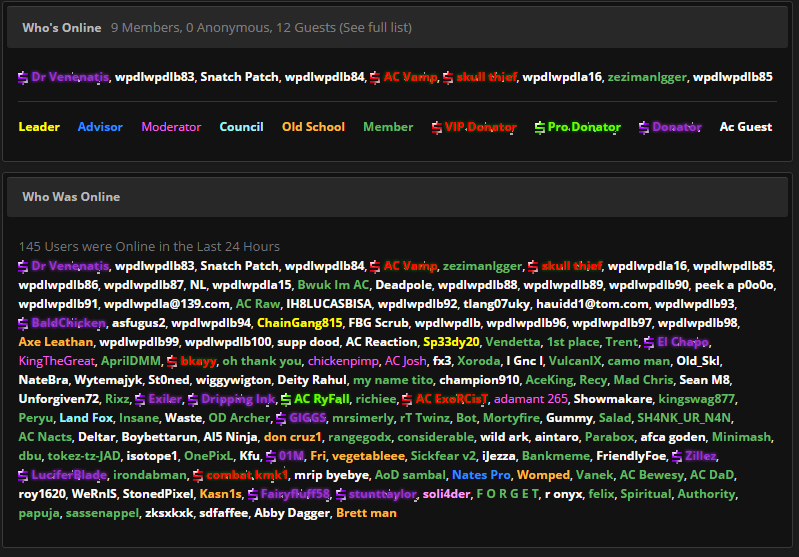Open zezimanlgger profile in Who's Online

647,77
